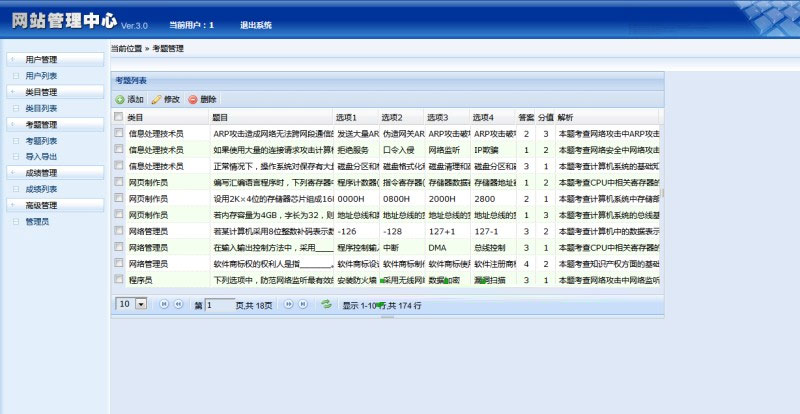
Task: Open 导入导出 in the sidebar menu
Action: click(41, 157)
